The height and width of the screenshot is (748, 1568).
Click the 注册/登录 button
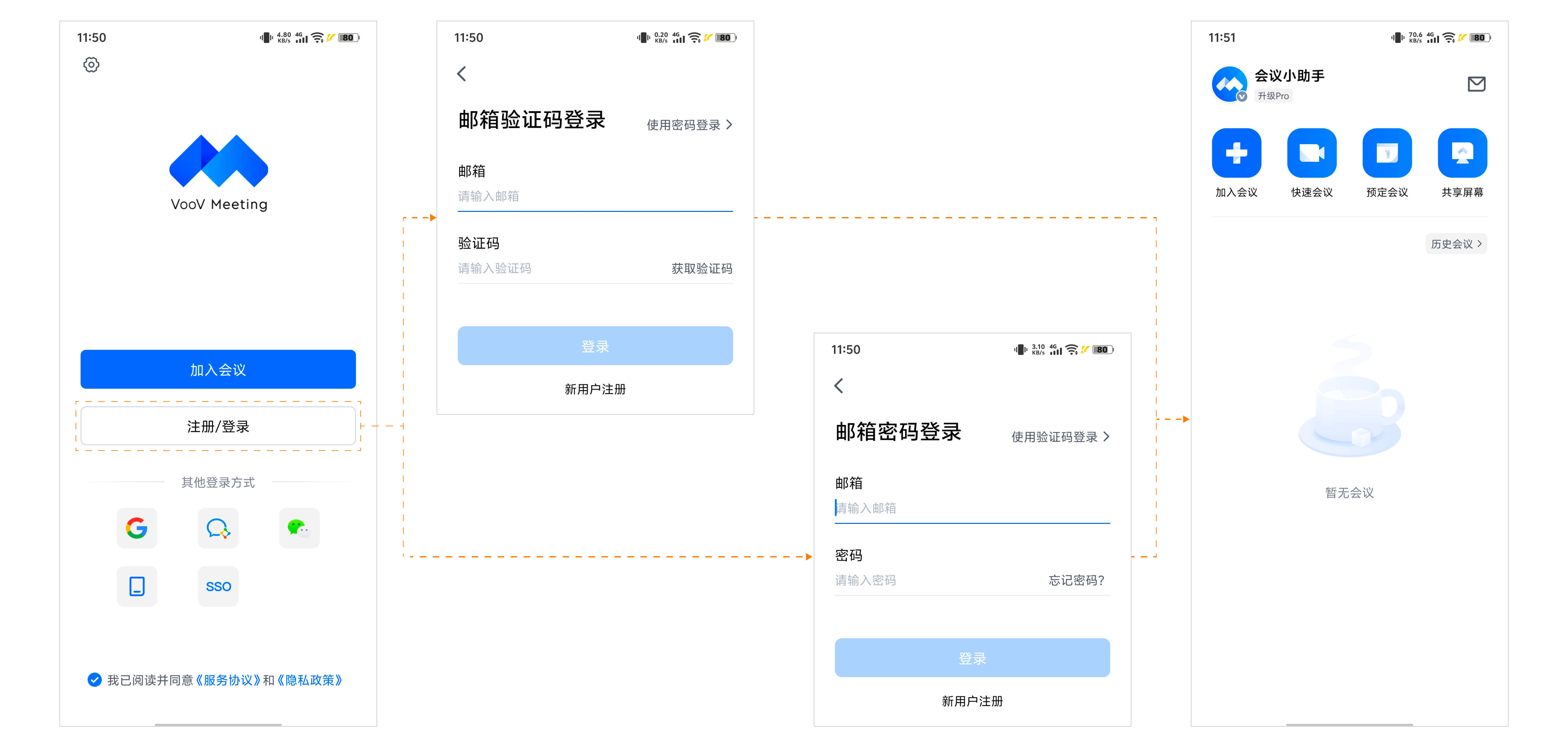218,426
